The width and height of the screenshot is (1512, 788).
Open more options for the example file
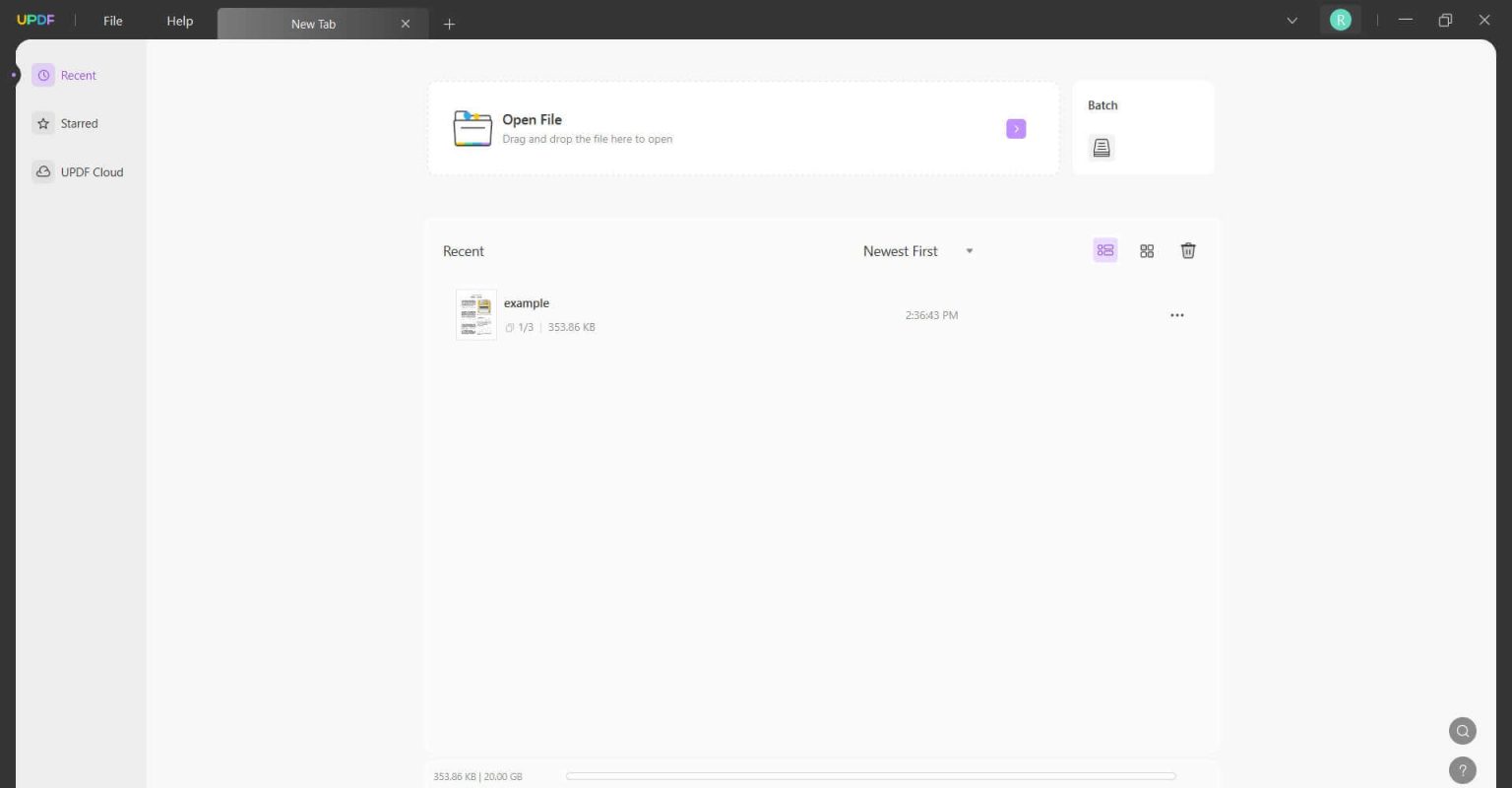(1177, 315)
